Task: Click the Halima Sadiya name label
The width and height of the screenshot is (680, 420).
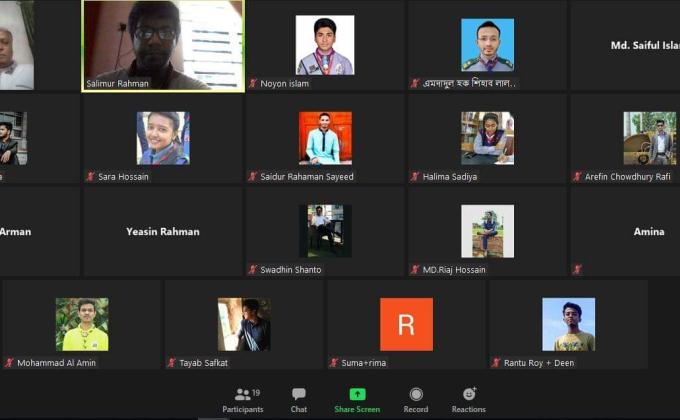Action: (x=450, y=177)
